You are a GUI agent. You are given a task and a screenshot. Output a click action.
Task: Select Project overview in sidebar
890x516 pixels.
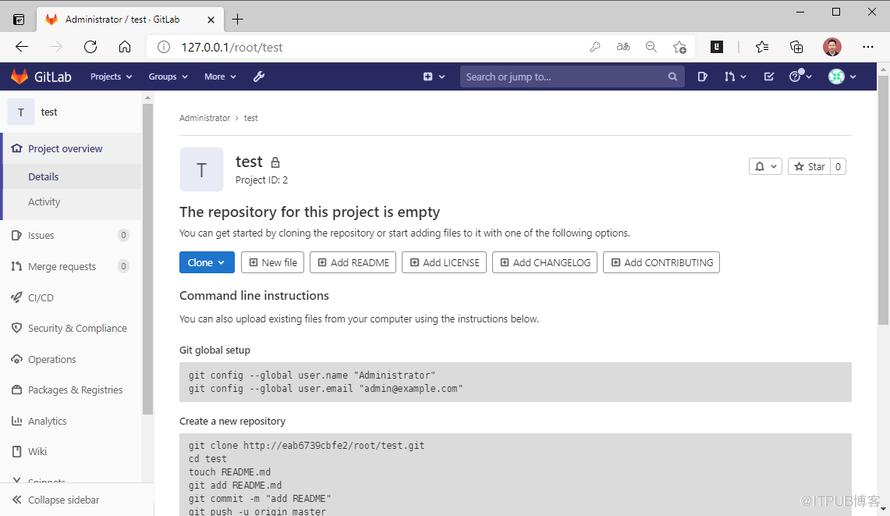pyautogui.click(x=72, y=149)
